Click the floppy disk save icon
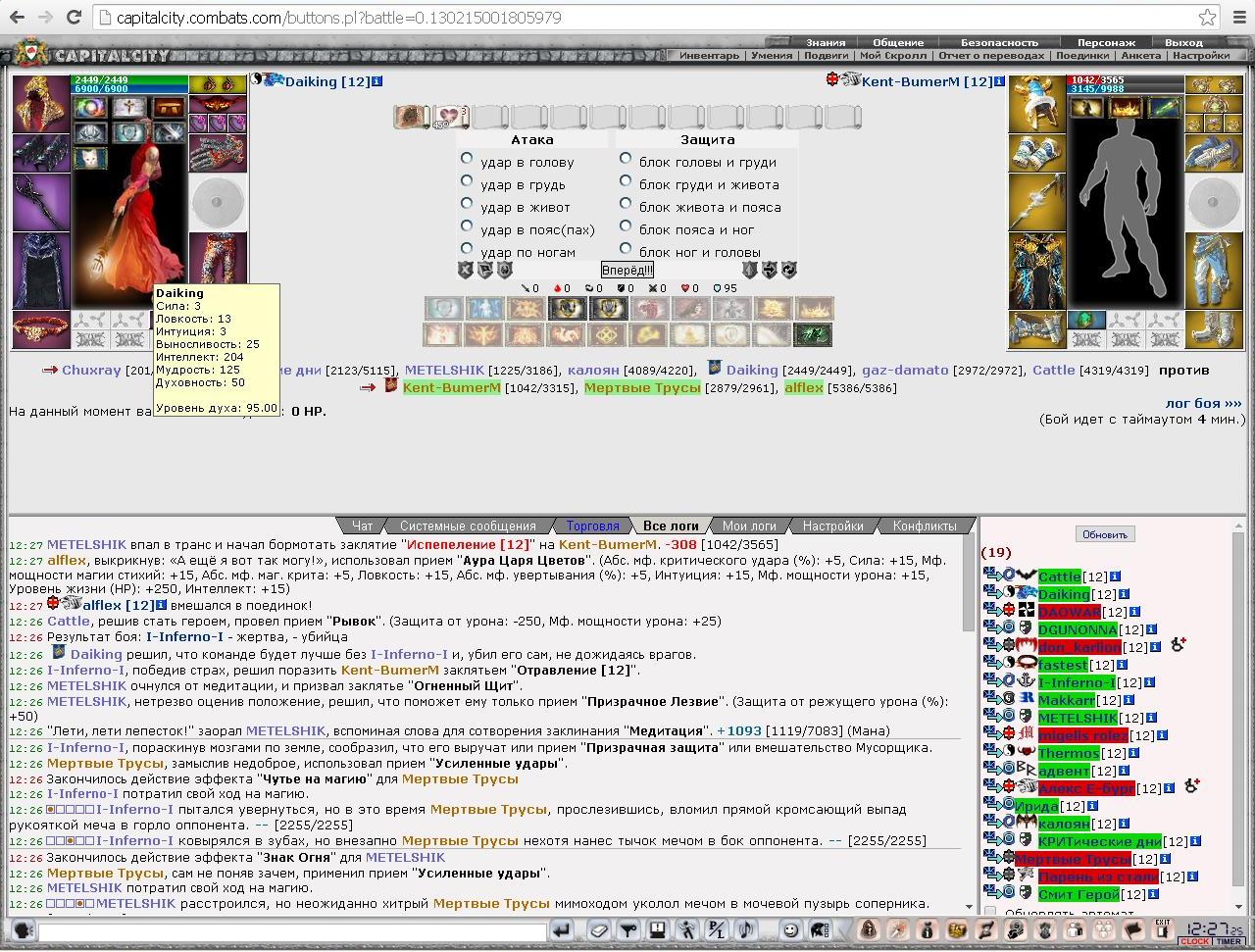Viewport: 1255px width, 952px height. click(x=658, y=930)
